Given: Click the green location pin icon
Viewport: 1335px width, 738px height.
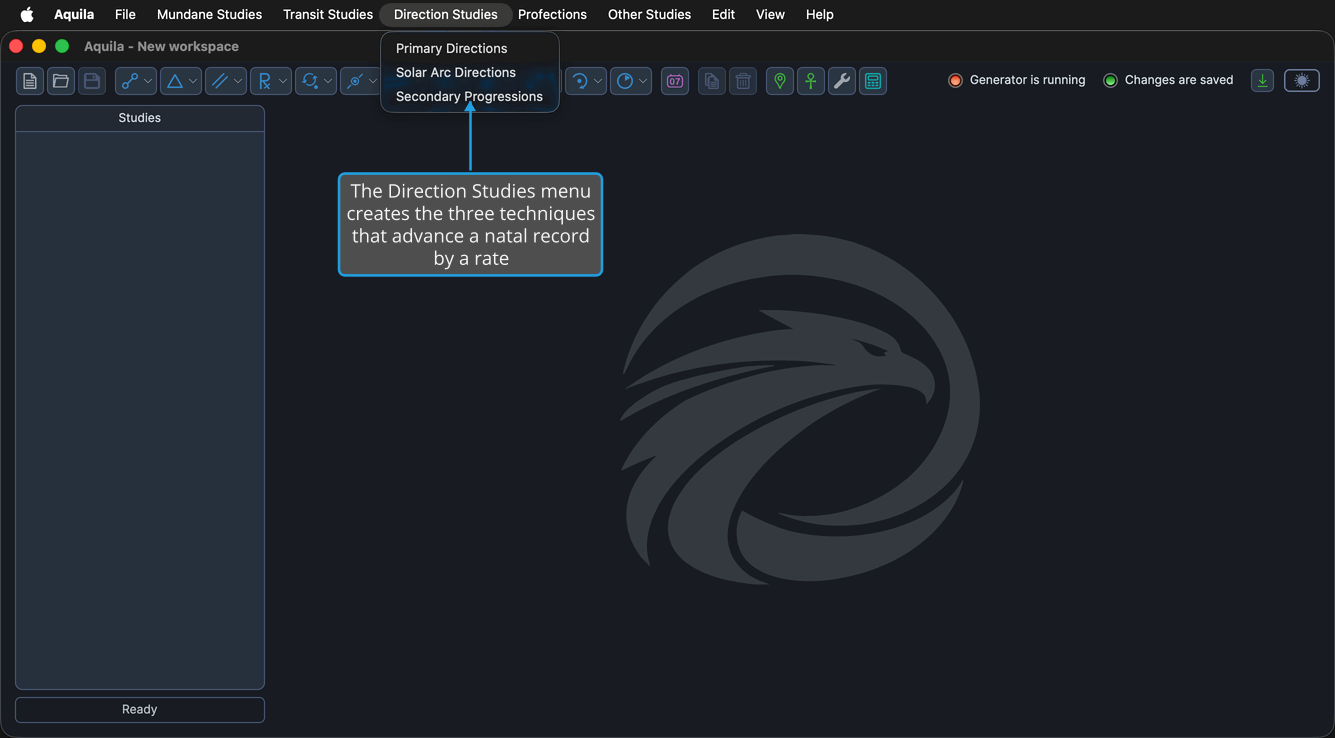Looking at the screenshot, I should [x=780, y=81].
